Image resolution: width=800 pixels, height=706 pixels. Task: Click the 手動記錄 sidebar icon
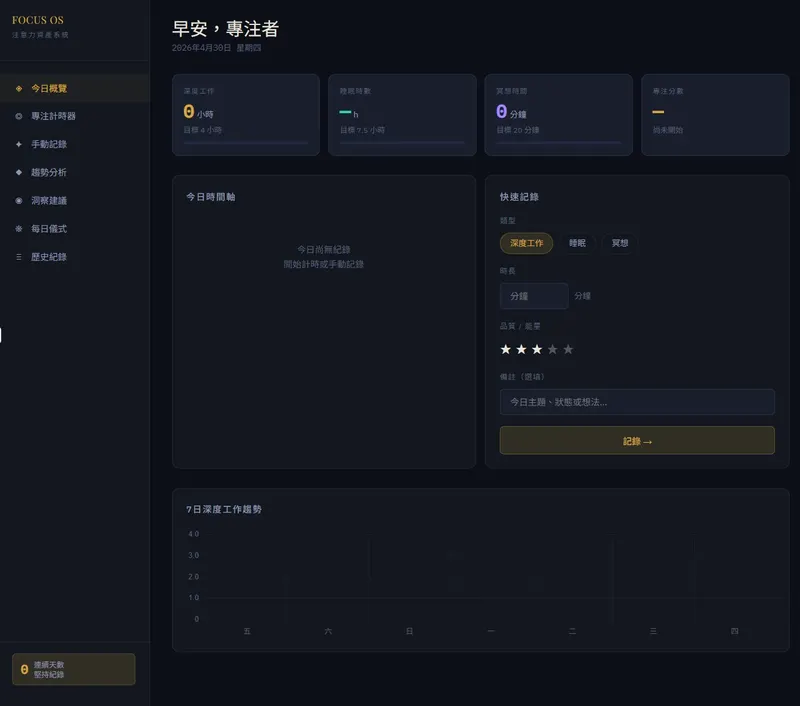pos(19,144)
